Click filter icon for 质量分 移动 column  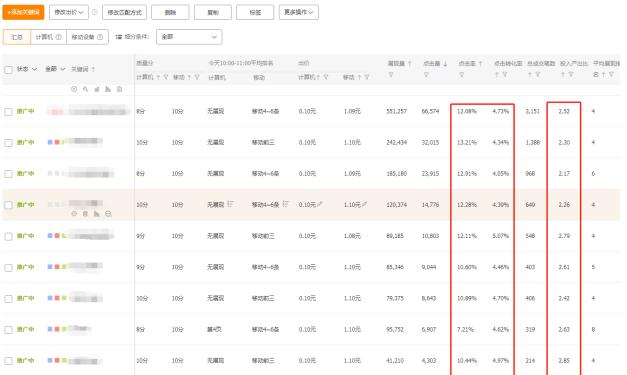pyautogui.click(x=197, y=77)
